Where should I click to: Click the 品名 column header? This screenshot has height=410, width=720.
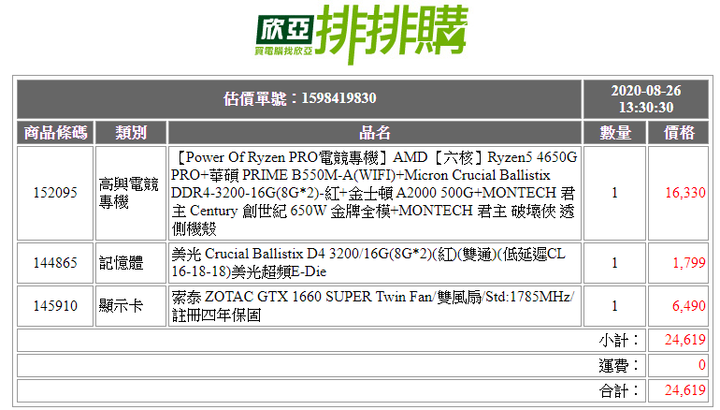[375, 133]
